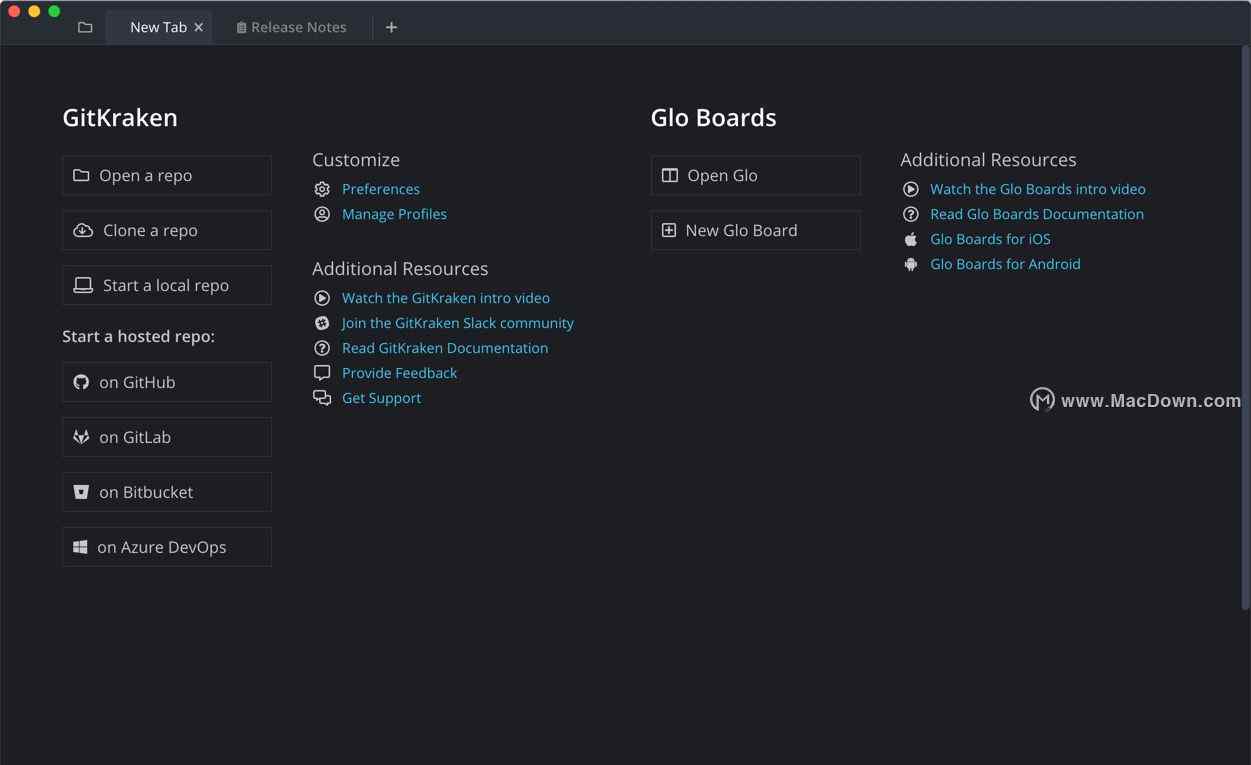Click the Provide Feedback link

(400, 373)
